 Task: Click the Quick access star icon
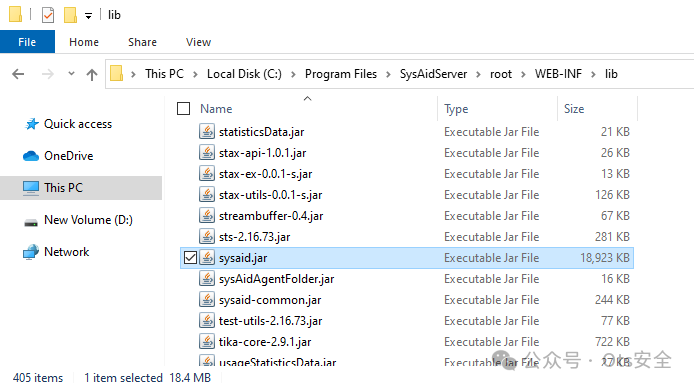(x=31, y=124)
